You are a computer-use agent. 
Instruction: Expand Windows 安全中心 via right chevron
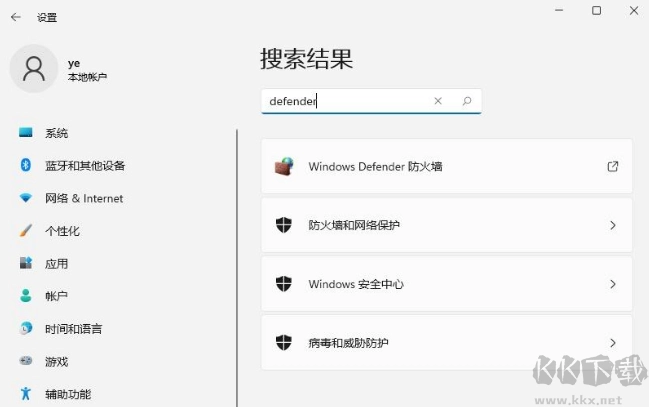click(613, 284)
